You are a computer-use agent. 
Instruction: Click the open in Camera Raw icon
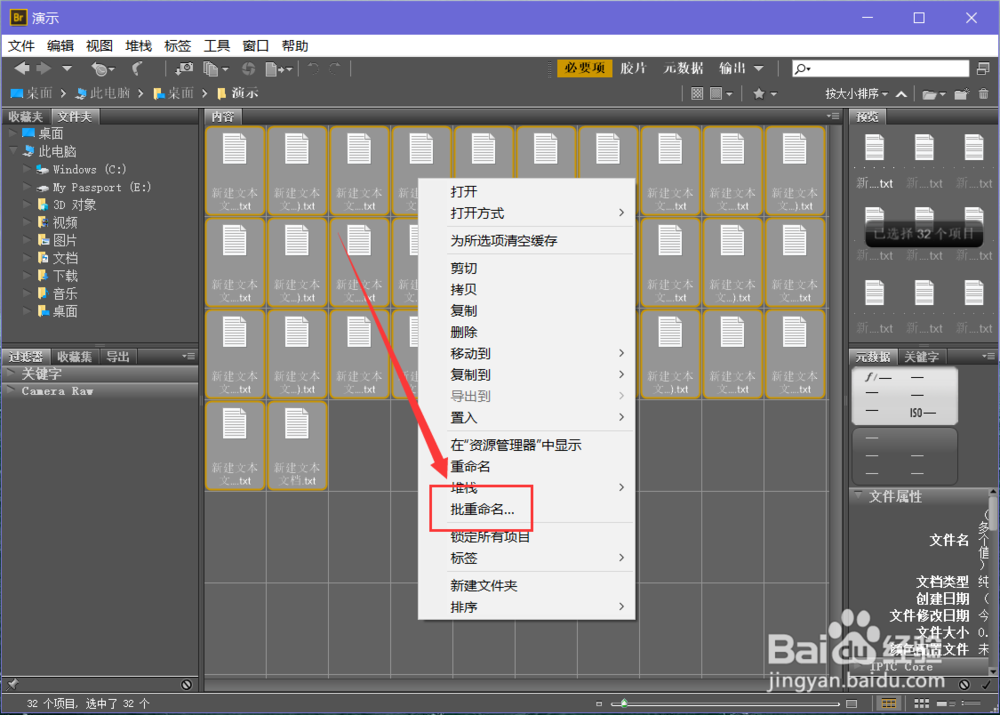tap(248, 68)
